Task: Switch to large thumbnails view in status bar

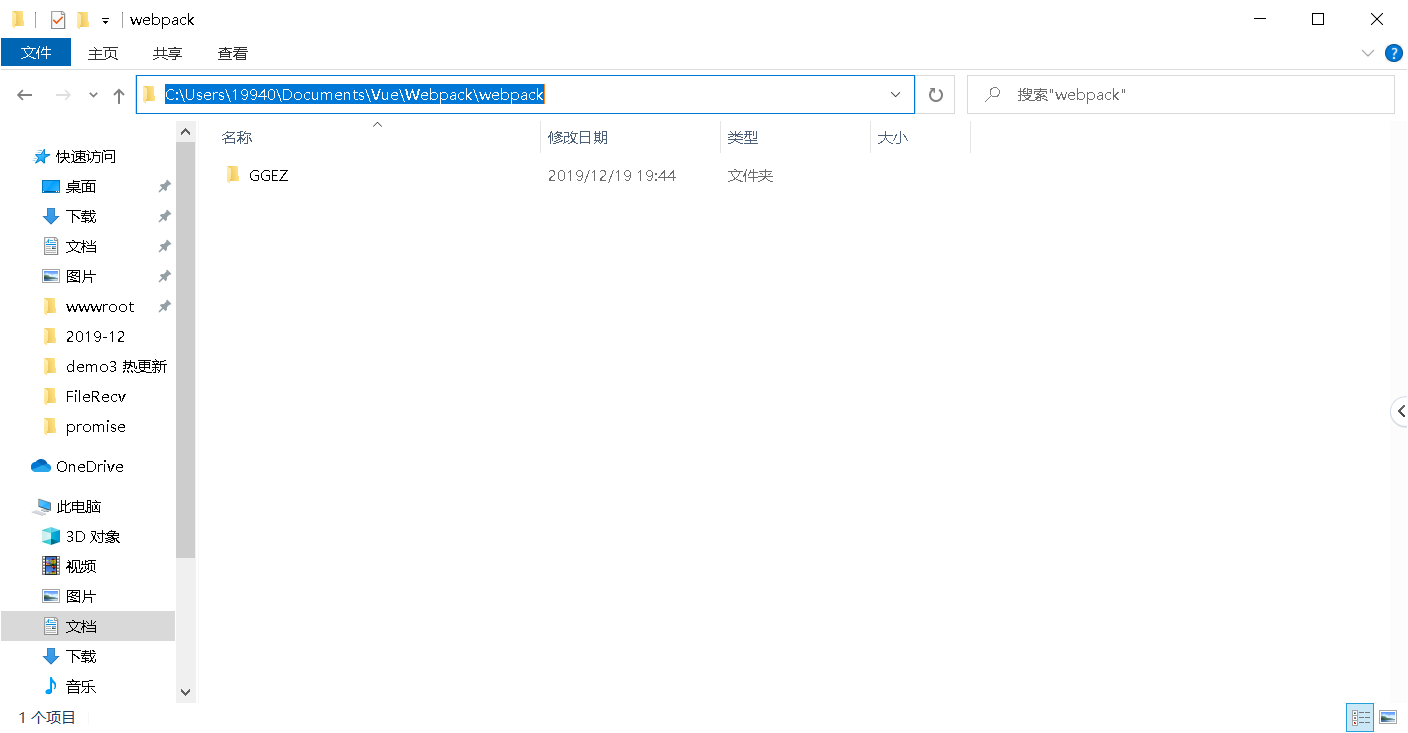Action: pos(1388,717)
